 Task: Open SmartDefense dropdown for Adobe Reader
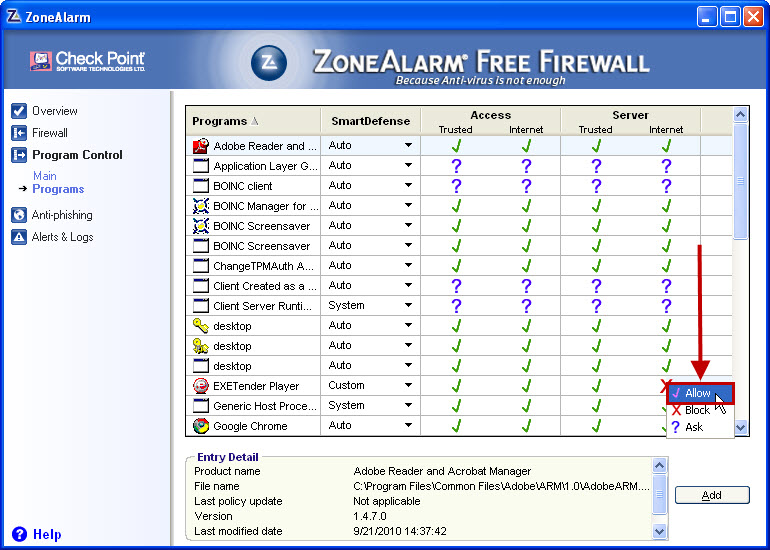(408, 145)
